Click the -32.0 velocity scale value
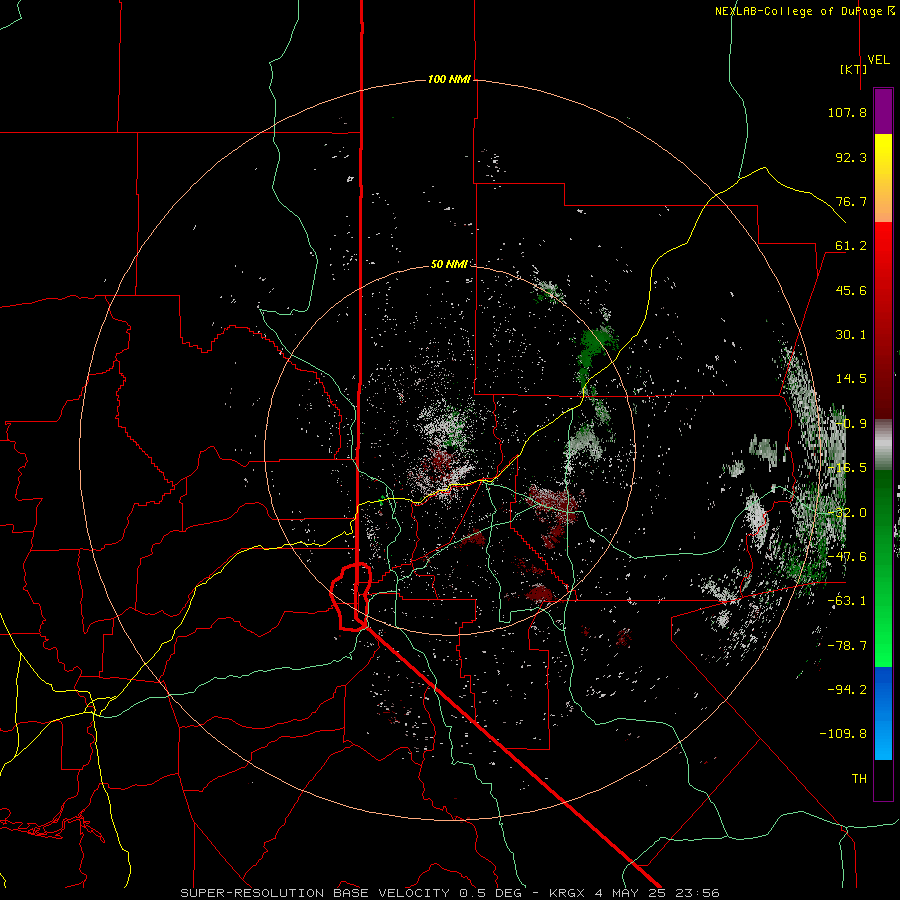The image size is (900, 900). click(x=847, y=513)
